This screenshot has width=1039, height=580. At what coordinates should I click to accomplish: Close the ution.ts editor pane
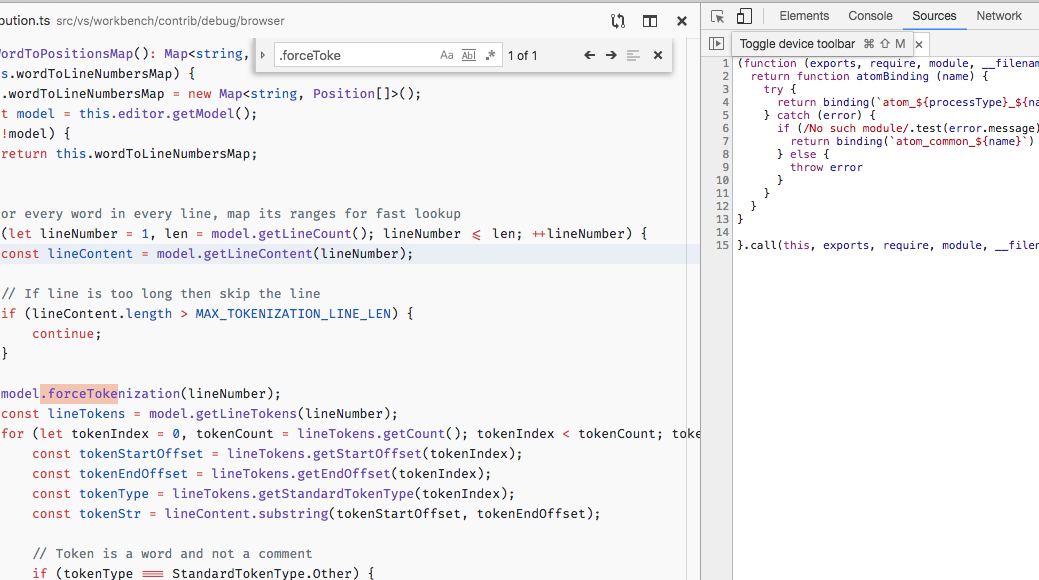click(x=683, y=20)
